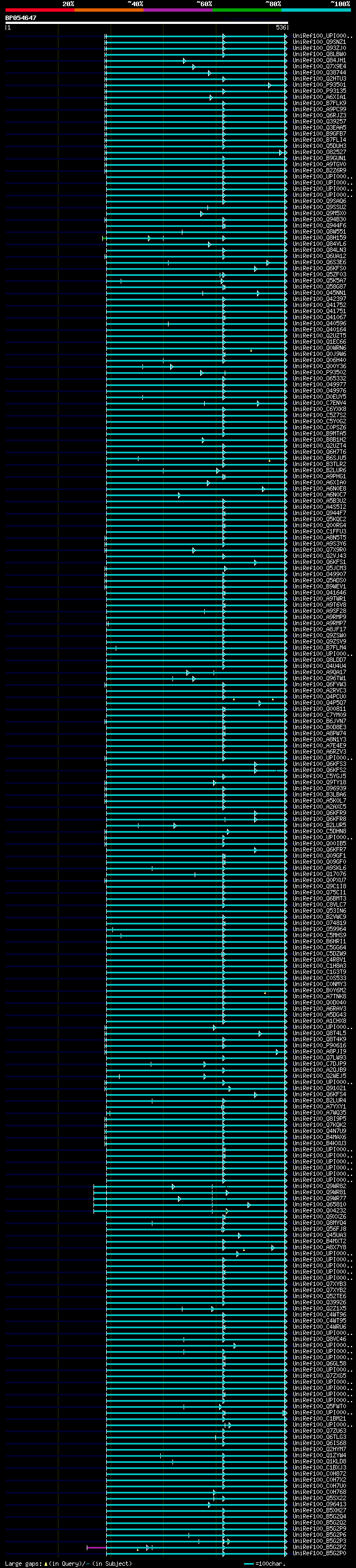Select the UniRef100_B2Z6R9 label
The image size is (356, 1568).
(x=319, y=170)
